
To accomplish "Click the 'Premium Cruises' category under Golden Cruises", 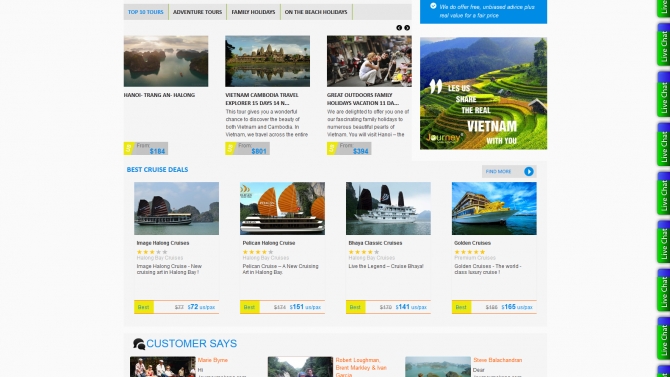I will click(475, 258).
